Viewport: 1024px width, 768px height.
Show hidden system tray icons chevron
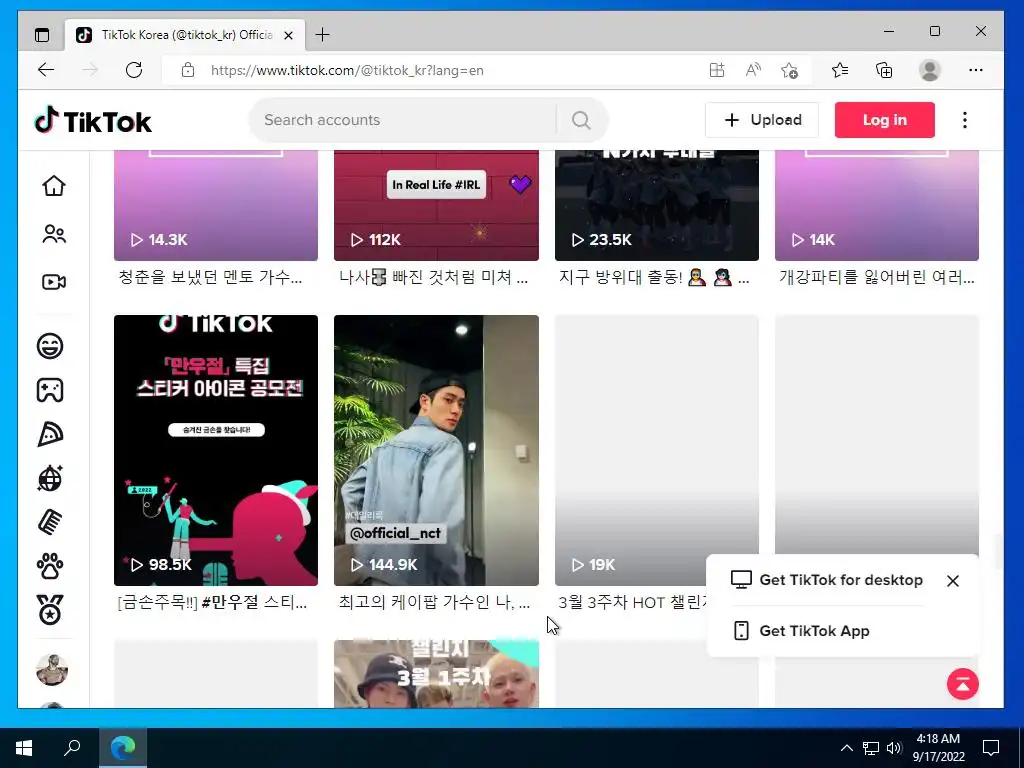pyautogui.click(x=846, y=748)
